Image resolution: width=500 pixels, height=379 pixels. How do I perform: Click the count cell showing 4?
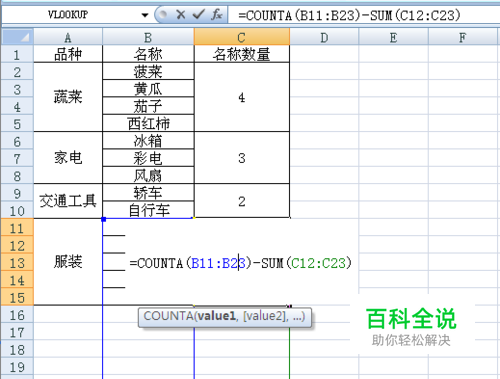(242, 97)
